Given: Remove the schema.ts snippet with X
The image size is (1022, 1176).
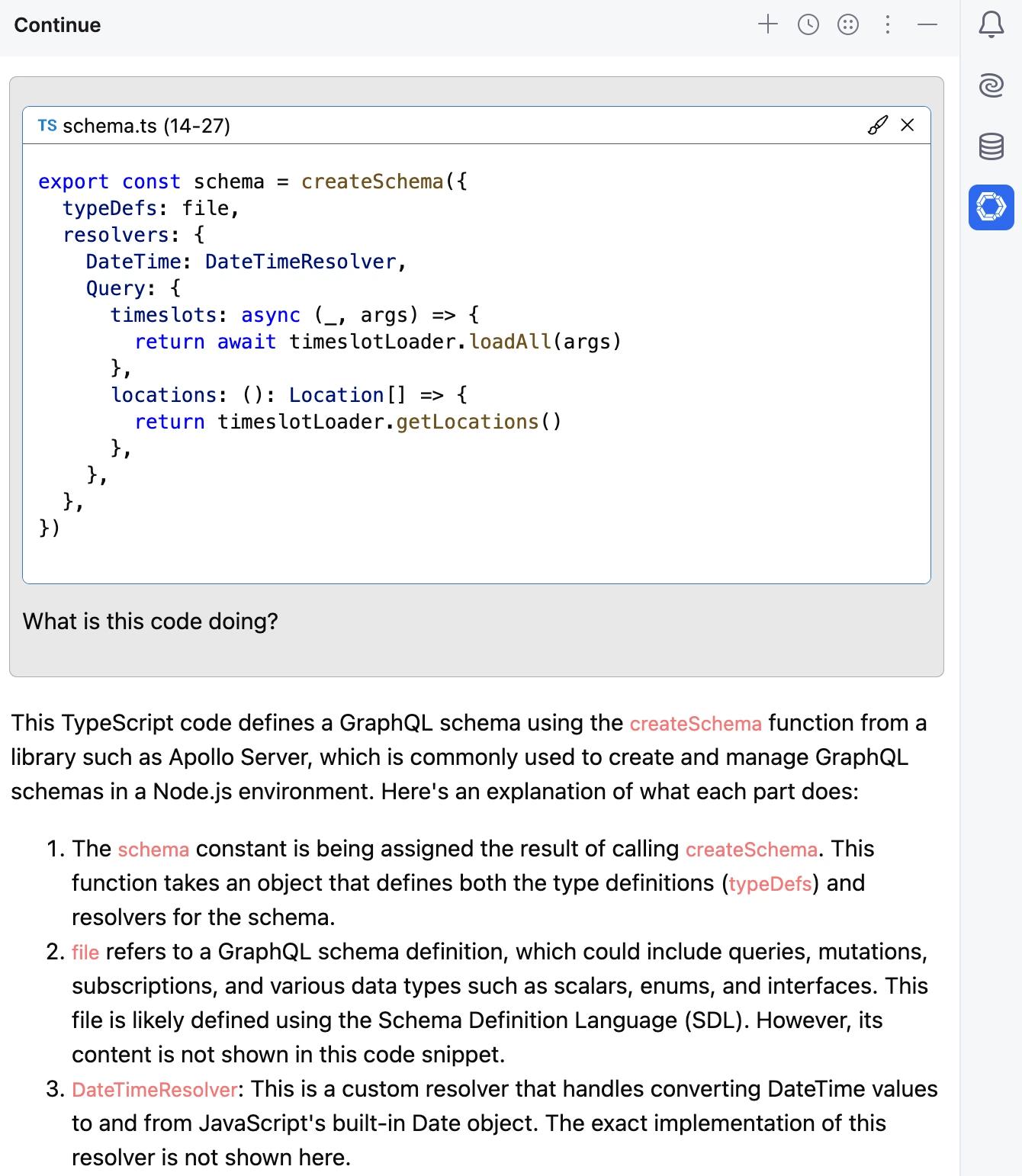Looking at the screenshot, I should pos(907,125).
